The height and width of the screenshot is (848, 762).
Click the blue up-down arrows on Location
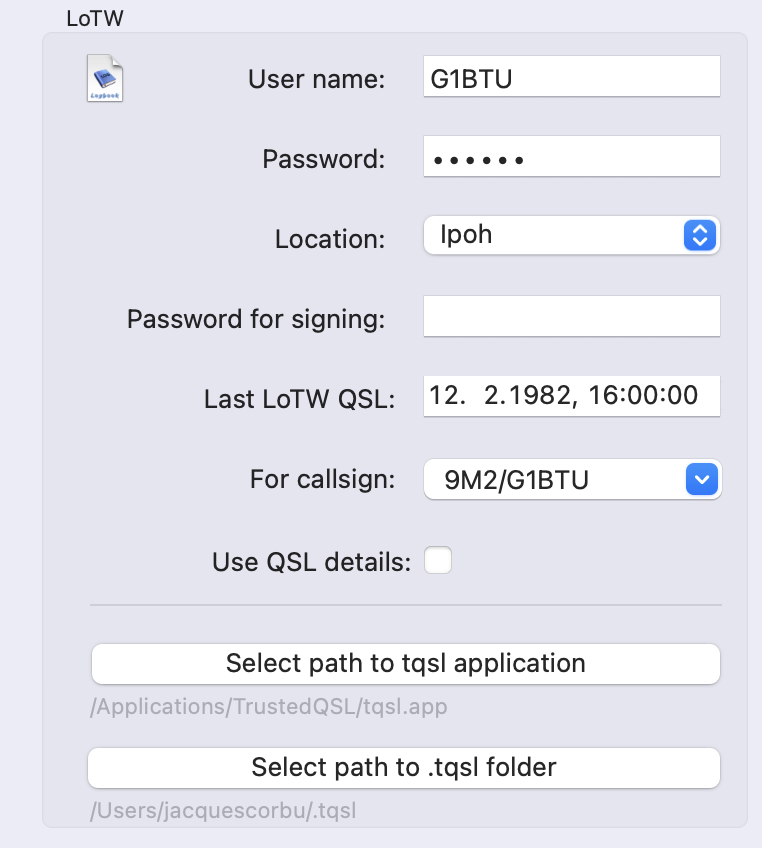700,235
